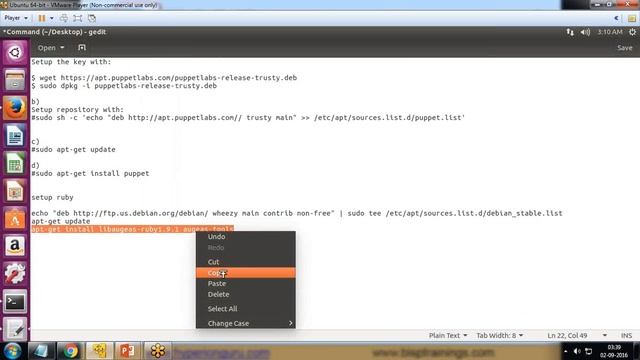Click the 'sudo dpkg -i' command line
The image size is (640, 360).
click(124, 86)
